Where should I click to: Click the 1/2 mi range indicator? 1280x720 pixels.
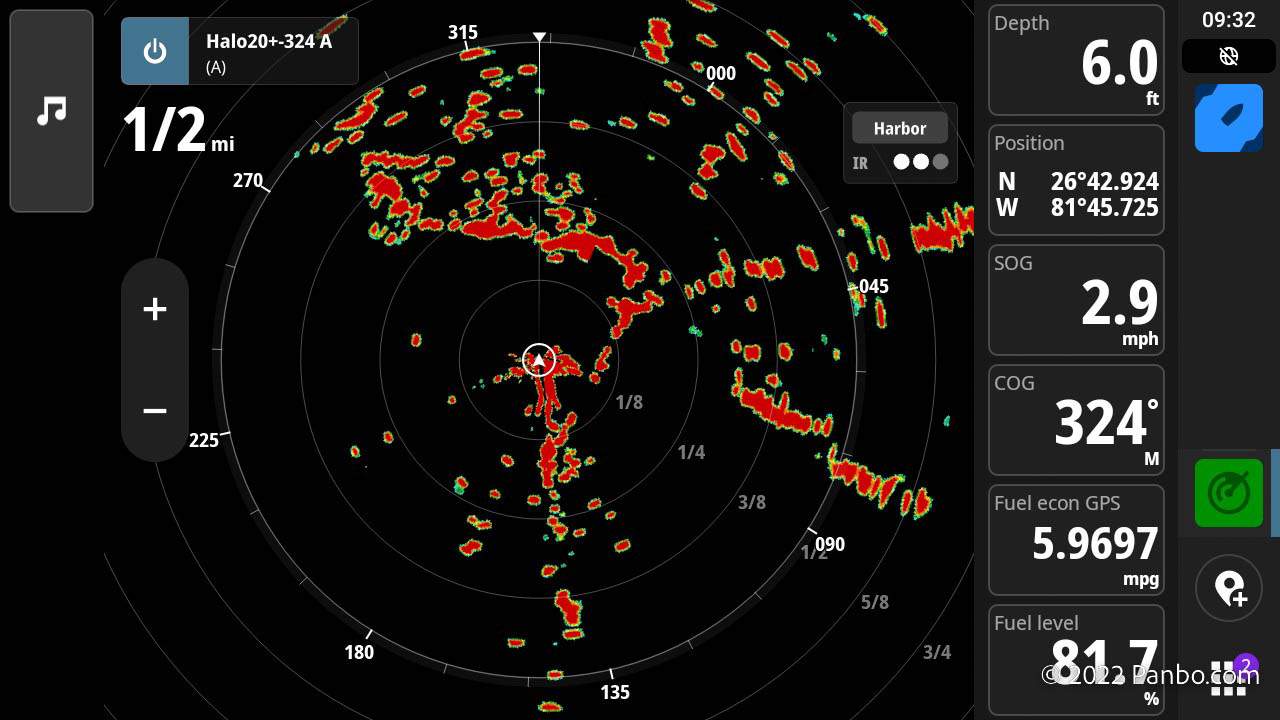click(178, 131)
